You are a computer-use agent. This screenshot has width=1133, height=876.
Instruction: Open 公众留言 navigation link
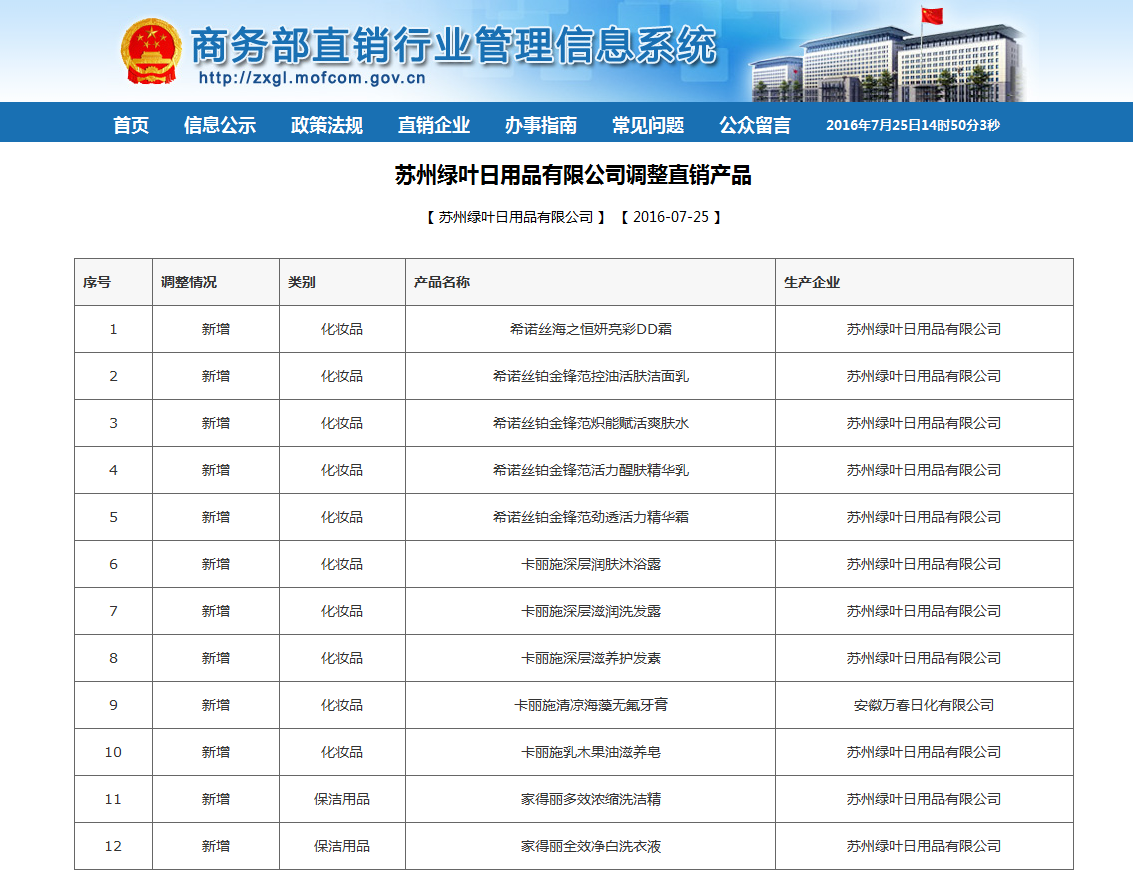754,125
